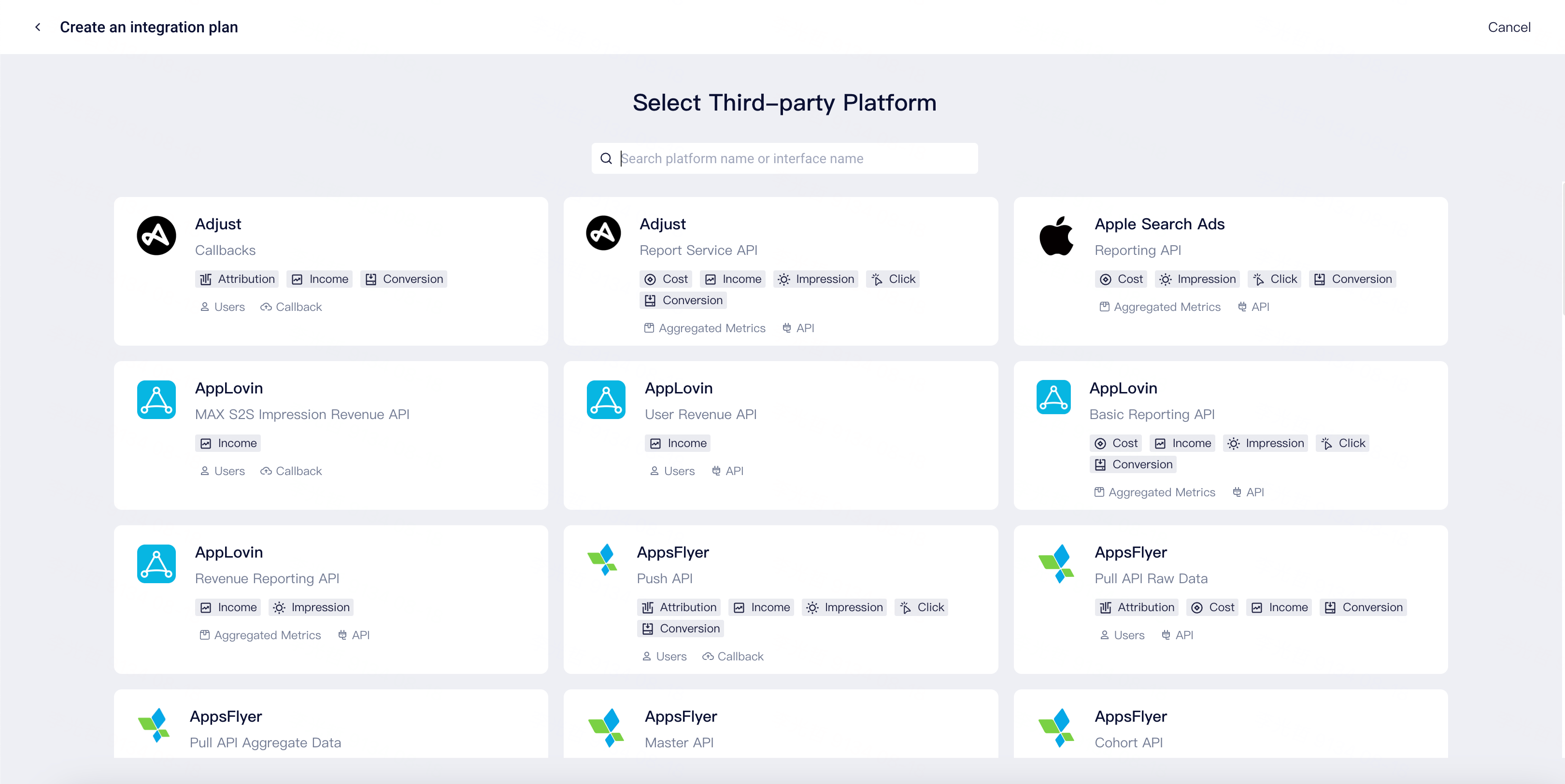The height and width of the screenshot is (784, 1565).
Task: Click the back chevron next to the title
Action: click(x=38, y=27)
